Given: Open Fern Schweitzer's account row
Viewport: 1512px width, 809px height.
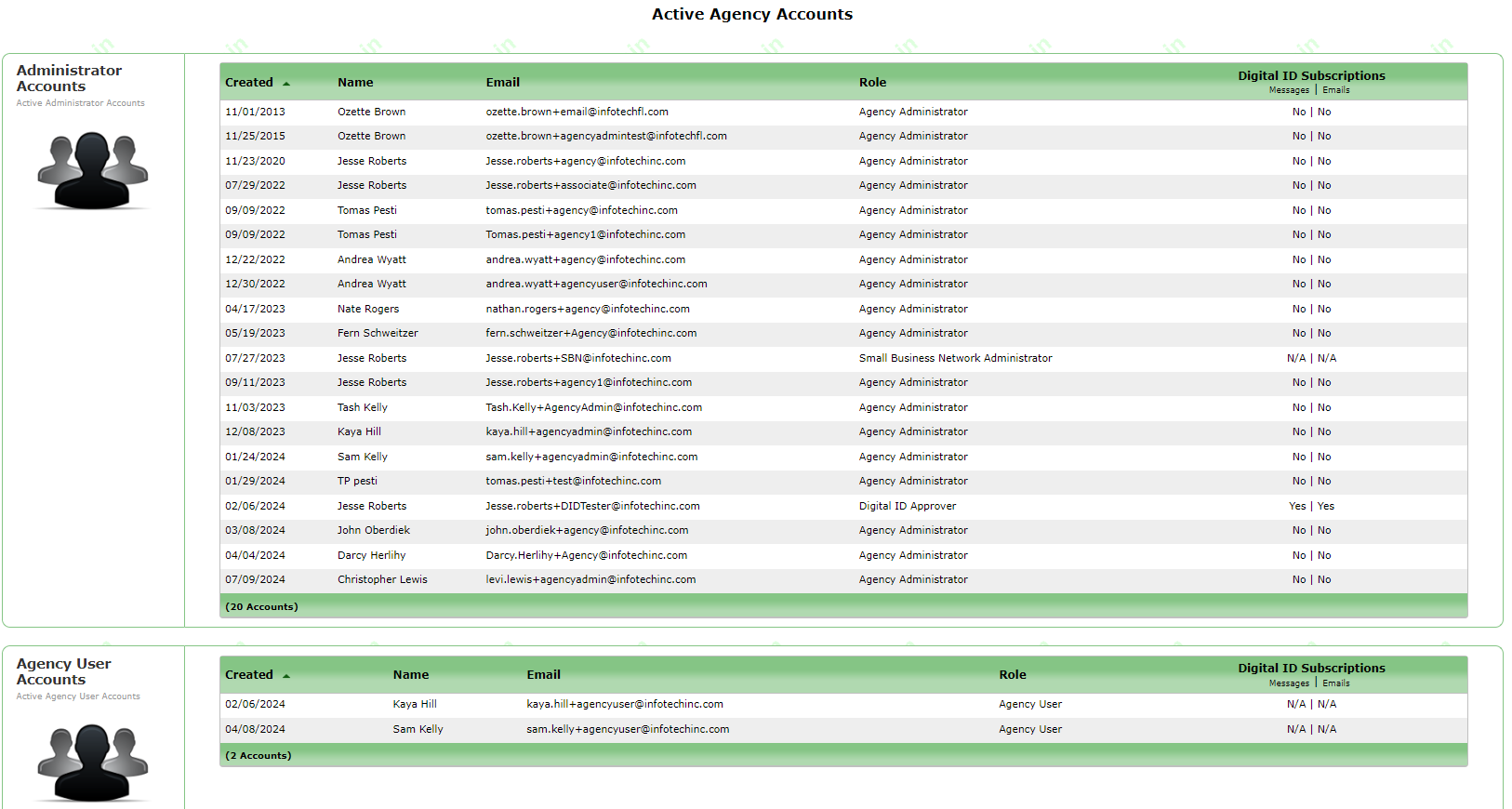Looking at the screenshot, I should coord(378,333).
